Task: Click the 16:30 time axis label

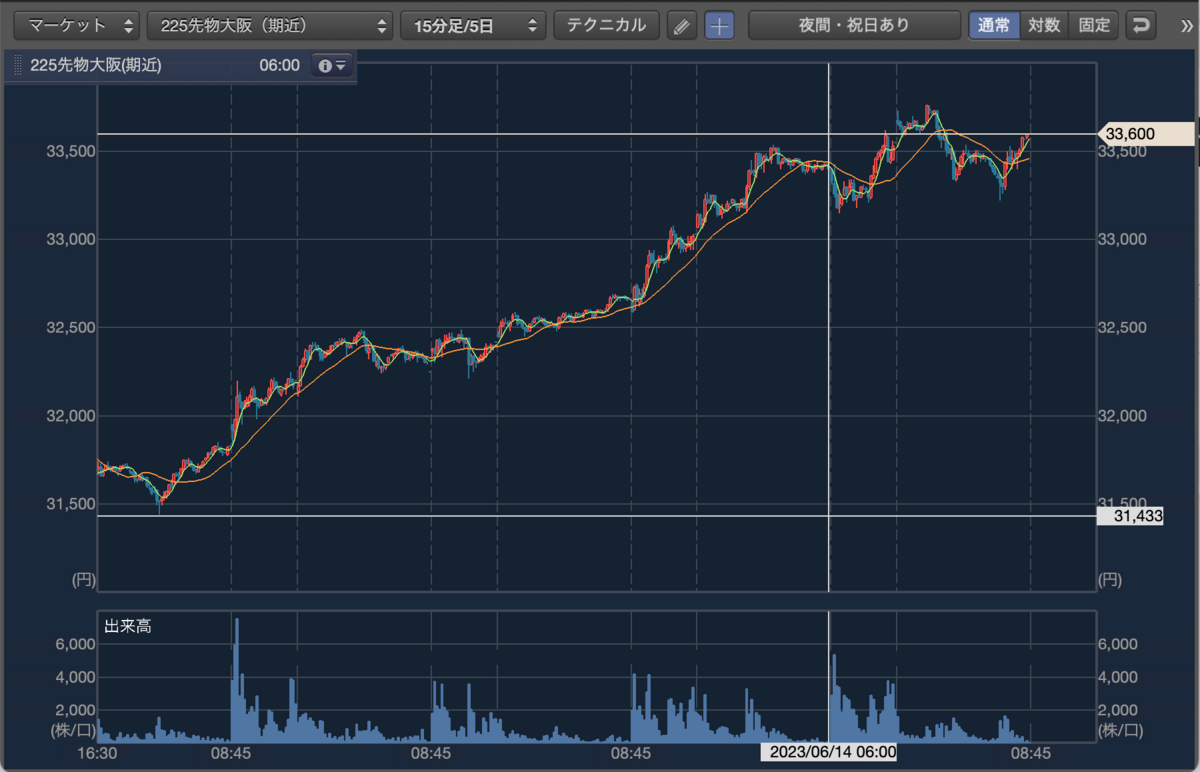Action: (x=97, y=753)
